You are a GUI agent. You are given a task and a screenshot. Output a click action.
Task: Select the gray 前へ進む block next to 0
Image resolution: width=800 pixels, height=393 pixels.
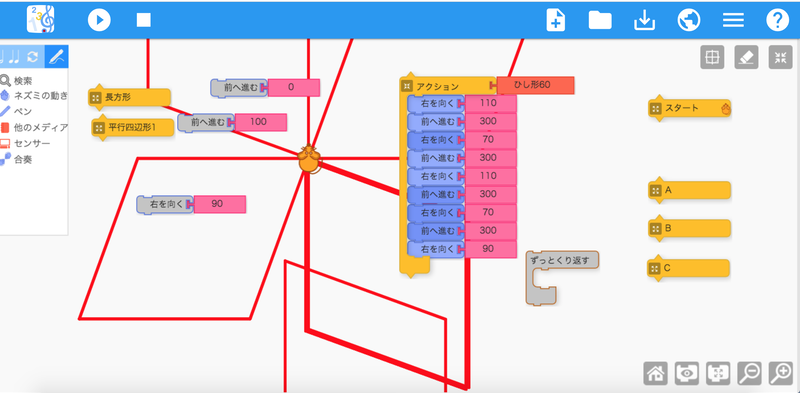239,87
